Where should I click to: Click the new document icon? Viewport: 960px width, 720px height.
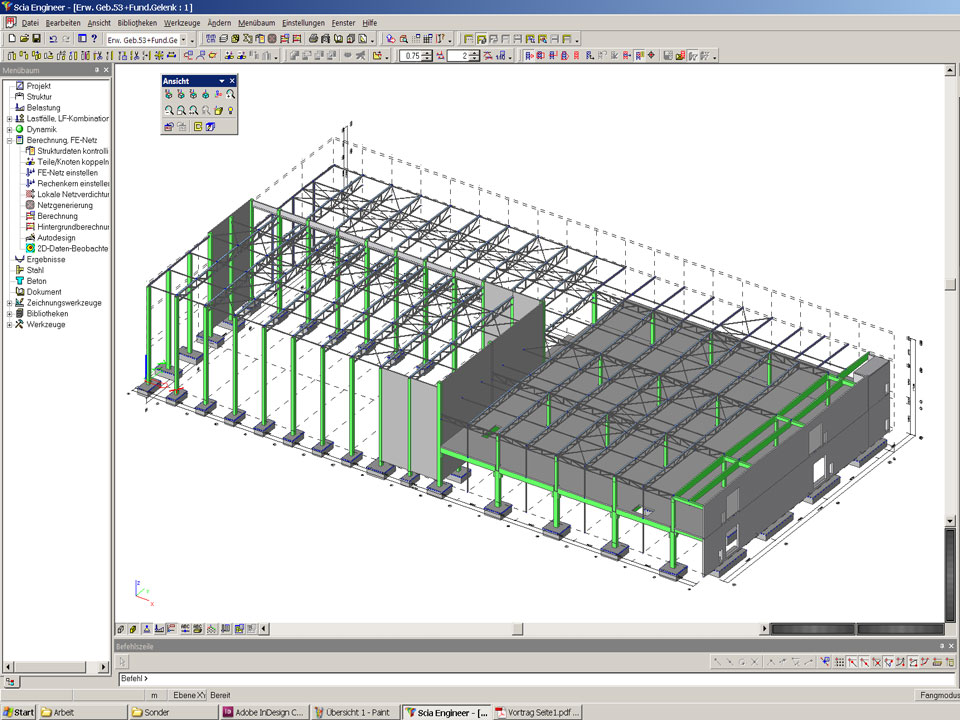[11, 39]
